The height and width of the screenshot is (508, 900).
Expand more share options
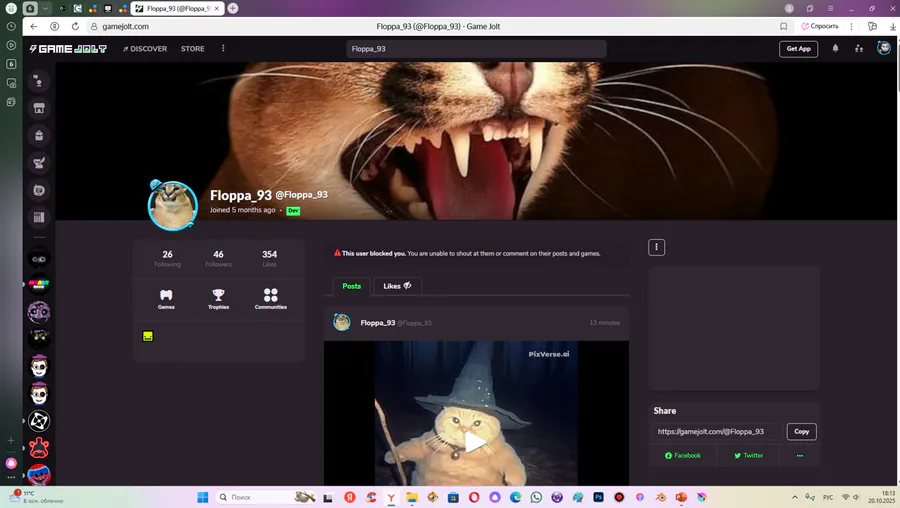800,456
